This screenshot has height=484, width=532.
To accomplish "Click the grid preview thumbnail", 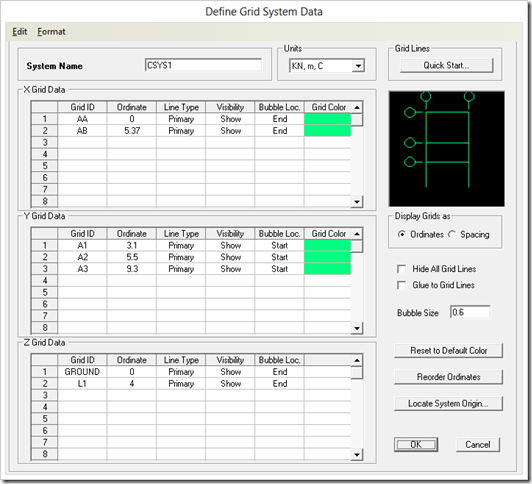I will point(446,149).
